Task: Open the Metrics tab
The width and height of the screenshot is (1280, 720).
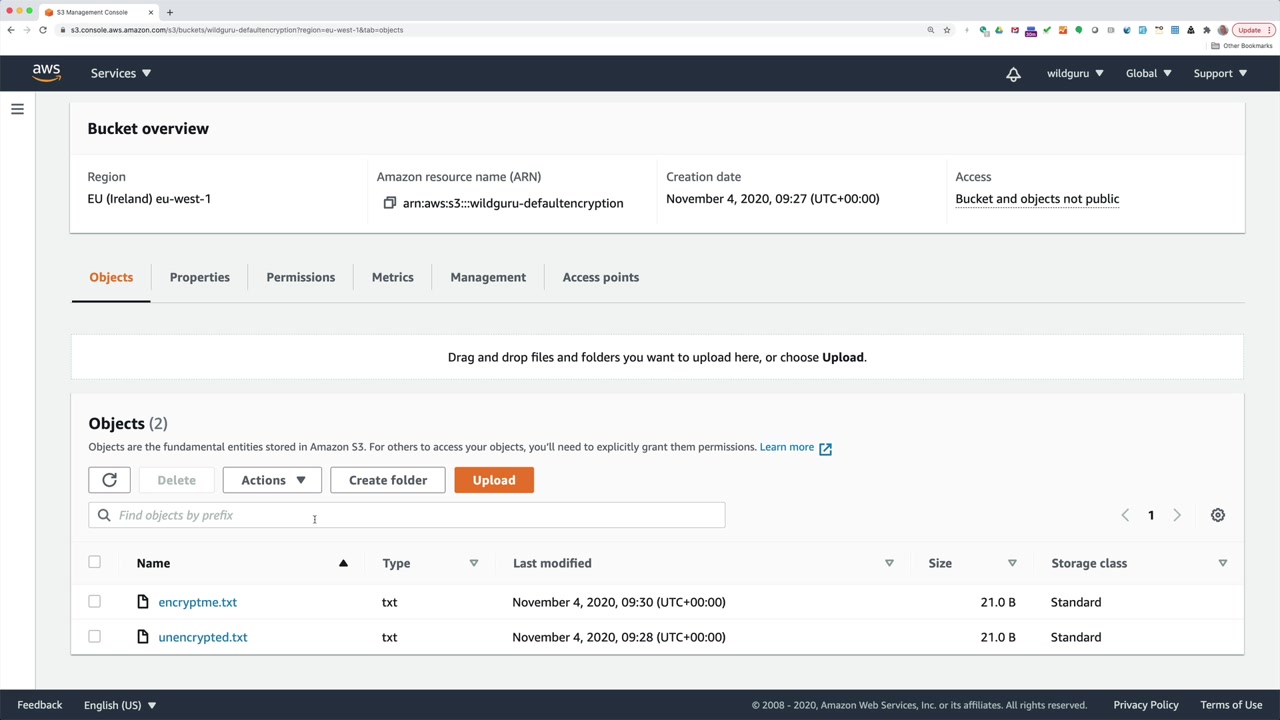Action: coord(392,277)
